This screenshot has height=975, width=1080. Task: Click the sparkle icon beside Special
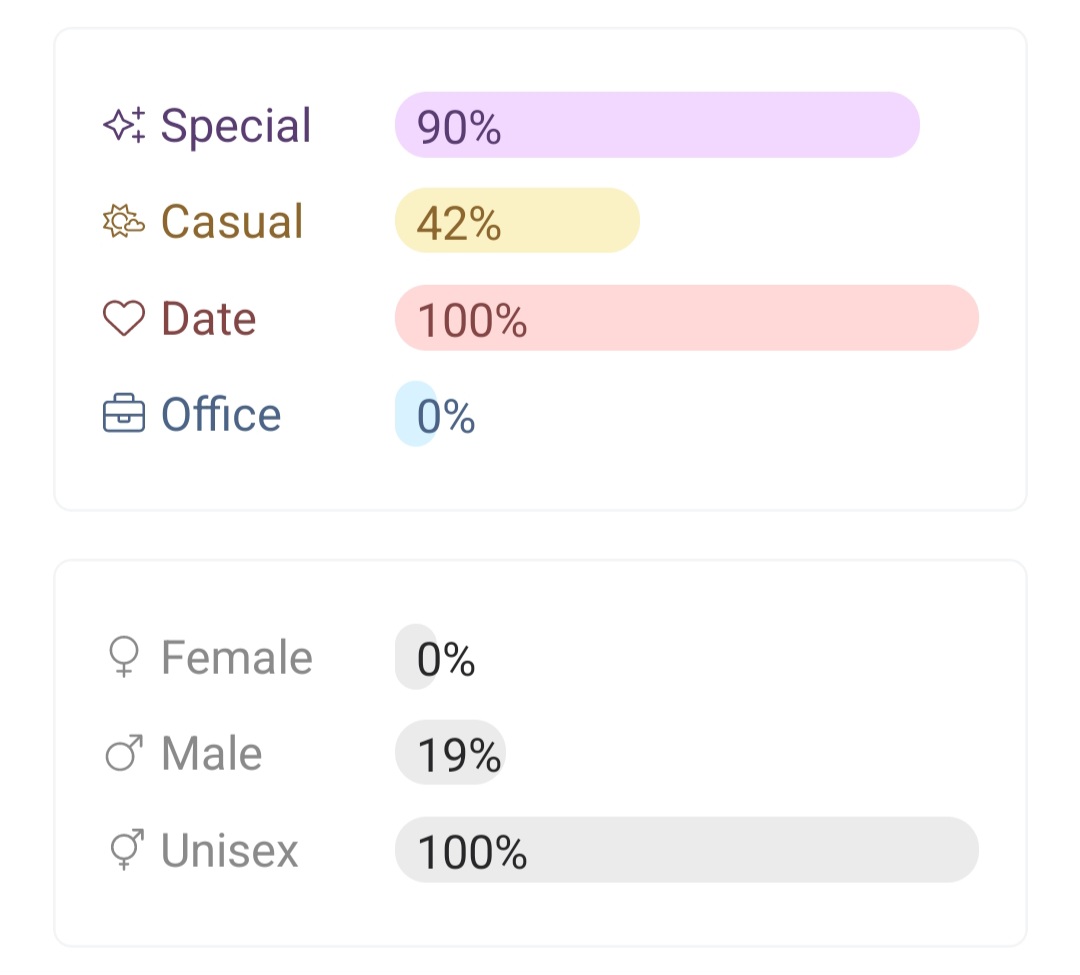coord(124,125)
